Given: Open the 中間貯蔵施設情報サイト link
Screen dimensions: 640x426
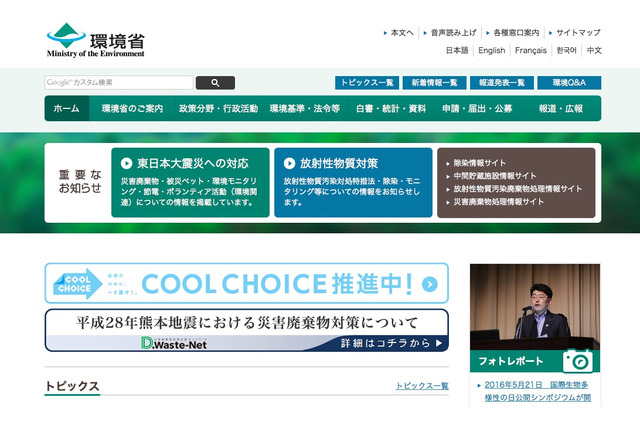Looking at the screenshot, I should (x=495, y=176).
